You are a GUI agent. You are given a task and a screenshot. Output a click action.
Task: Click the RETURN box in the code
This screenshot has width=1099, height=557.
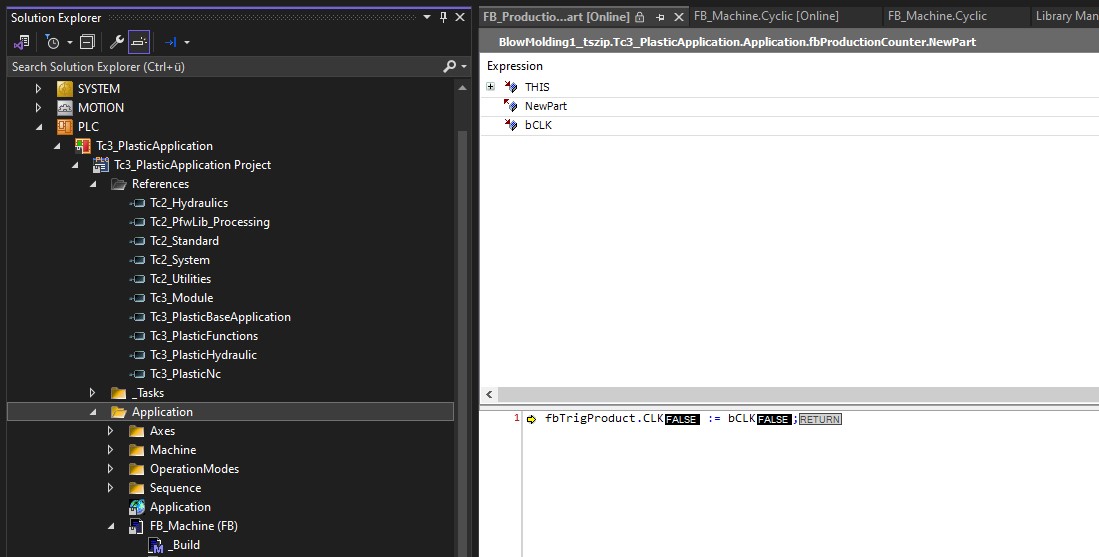coord(820,419)
